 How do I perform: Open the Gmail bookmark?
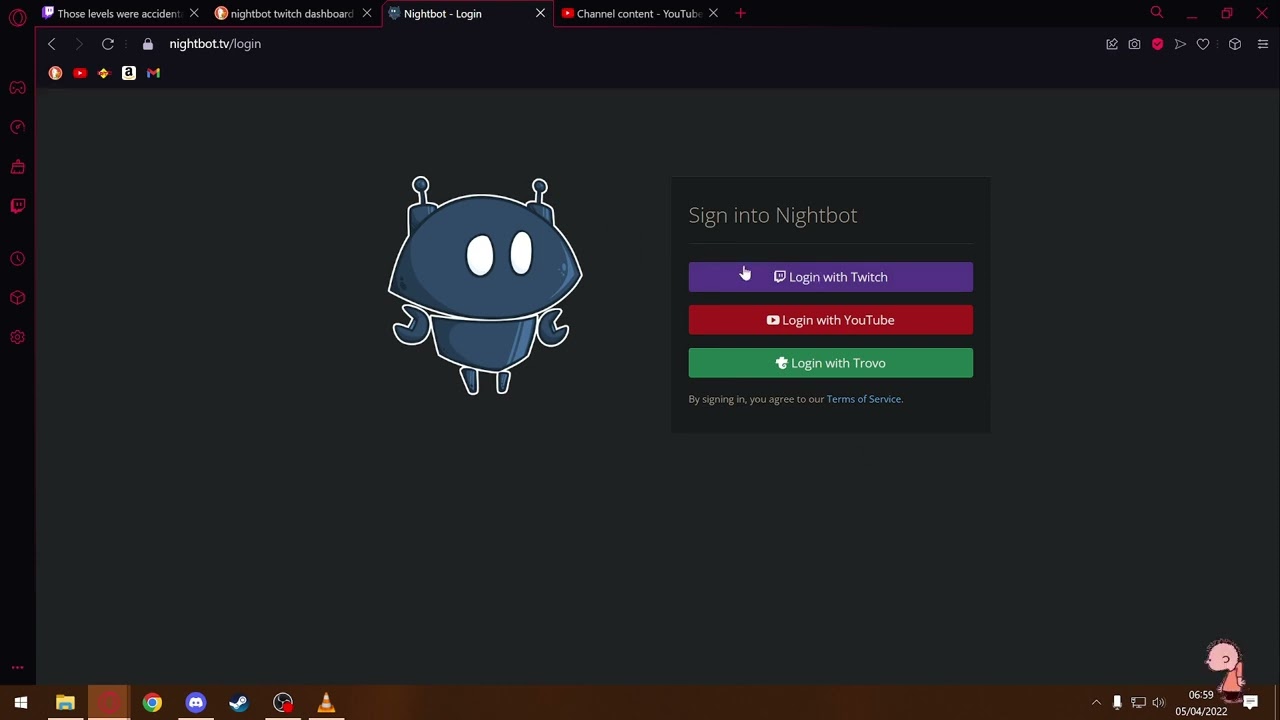pyautogui.click(x=153, y=73)
